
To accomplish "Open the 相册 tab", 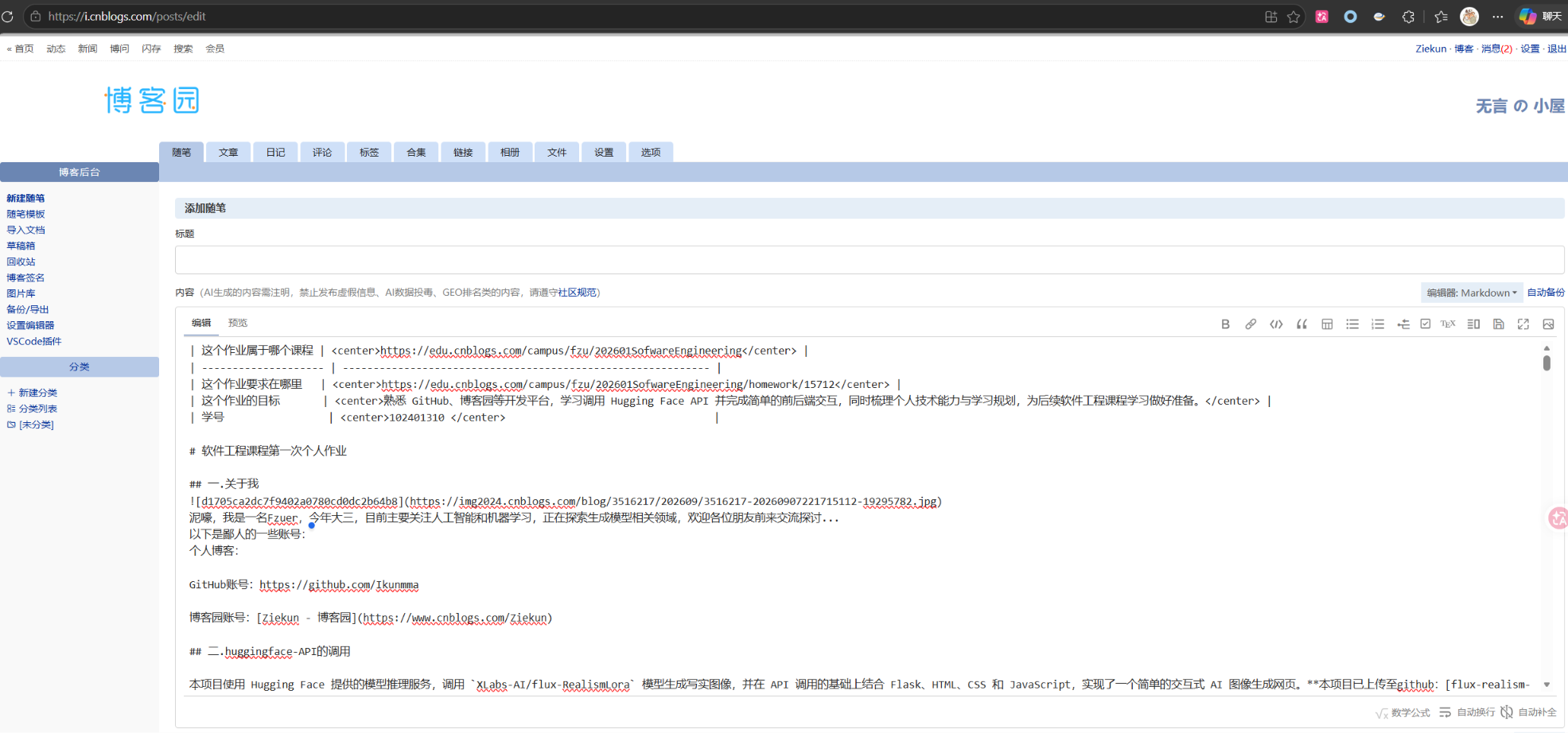I will (510, 153).
